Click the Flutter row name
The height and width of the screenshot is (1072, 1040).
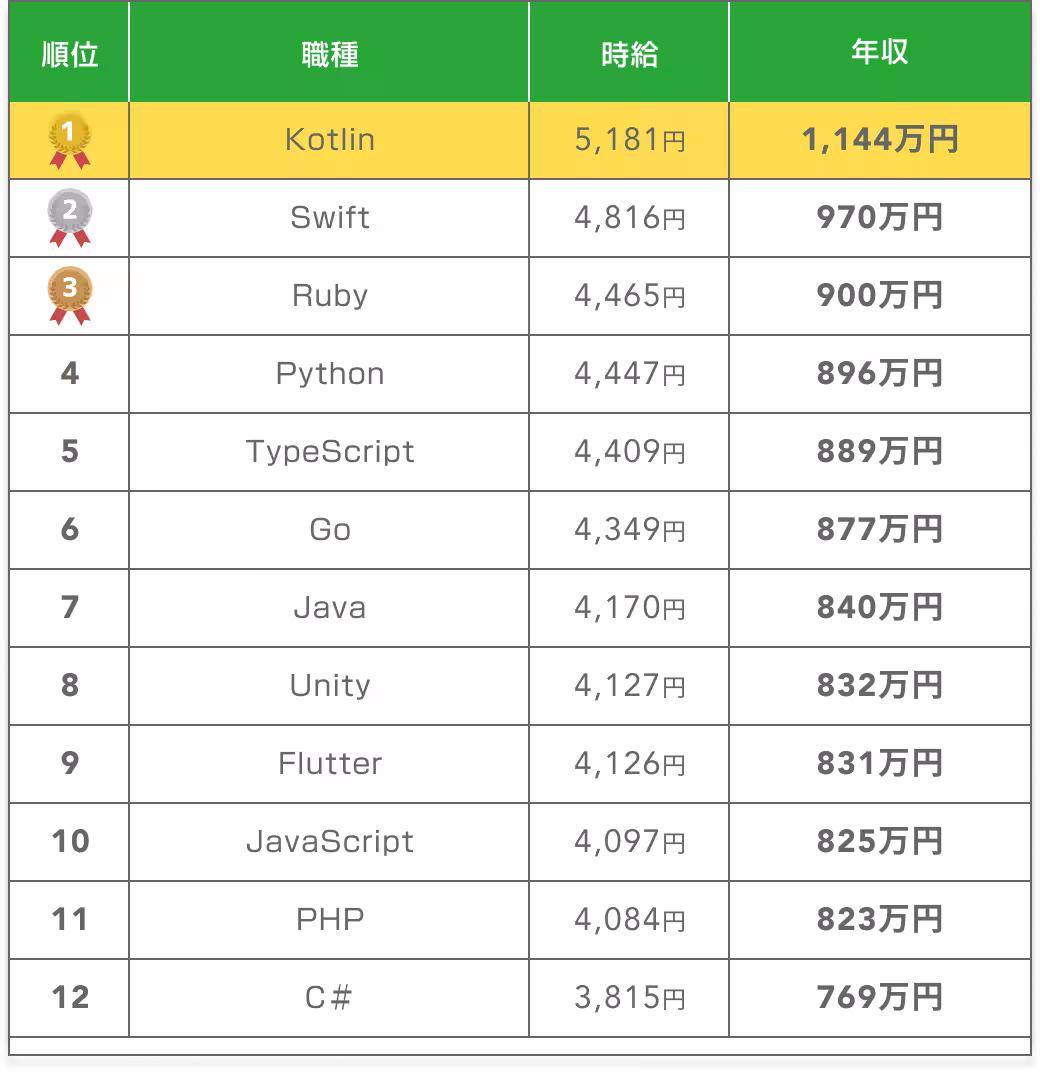pyautogui.click(x=329, y=764)
